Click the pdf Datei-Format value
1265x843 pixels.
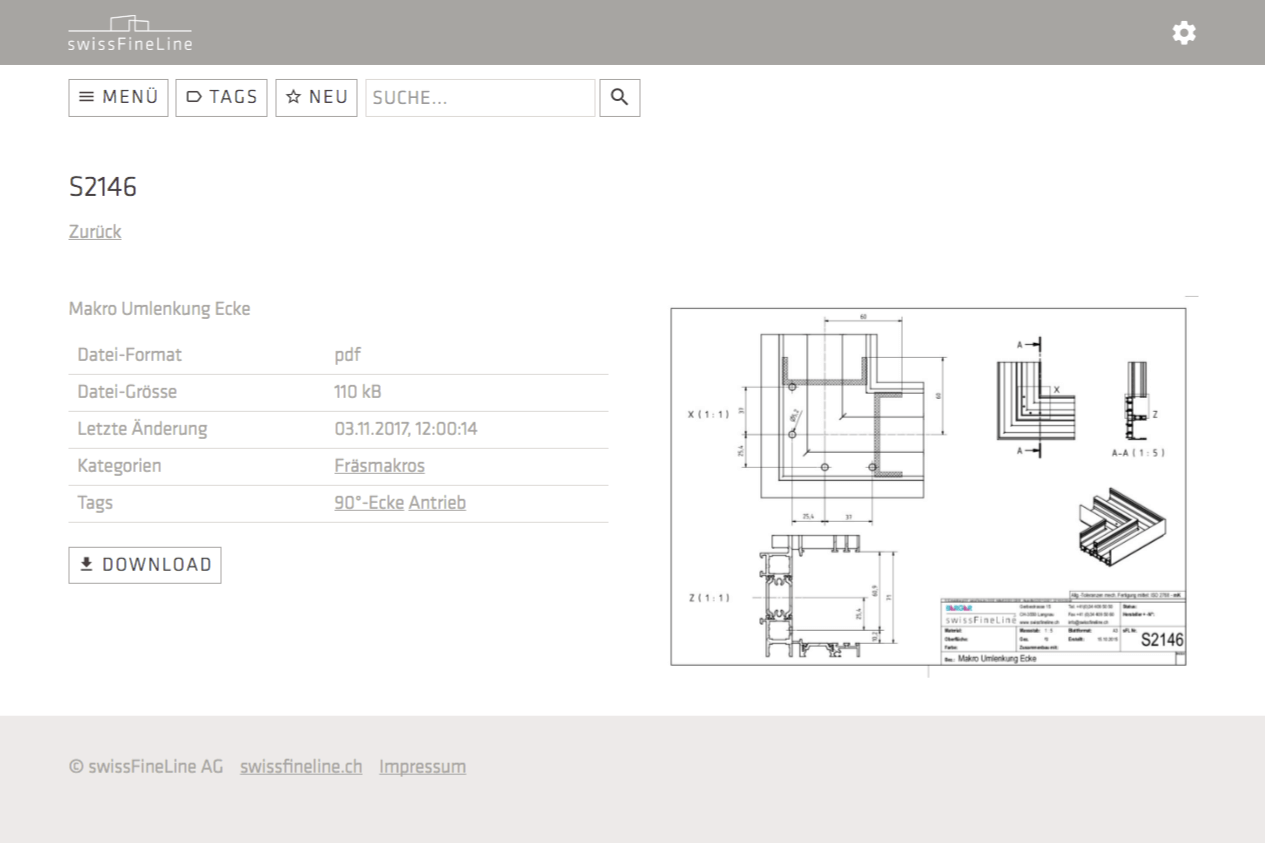(347, 355)
